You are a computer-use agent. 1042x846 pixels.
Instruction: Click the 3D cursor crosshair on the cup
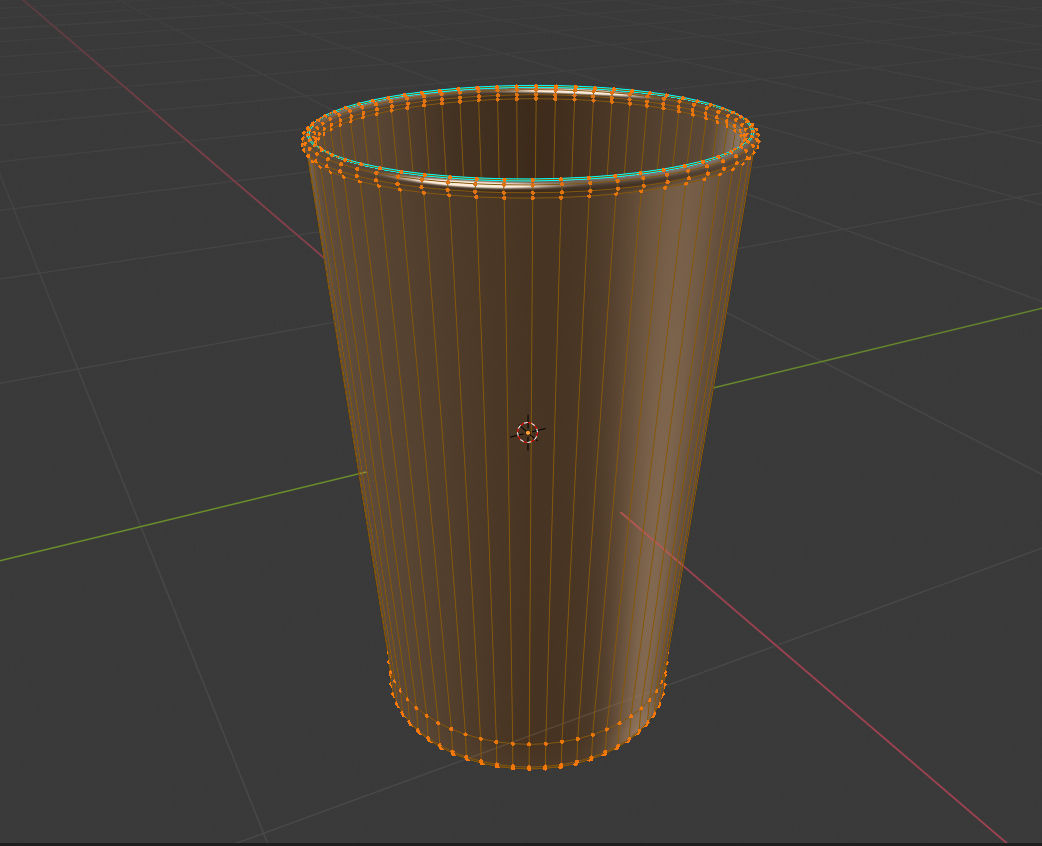click(528, 432)
